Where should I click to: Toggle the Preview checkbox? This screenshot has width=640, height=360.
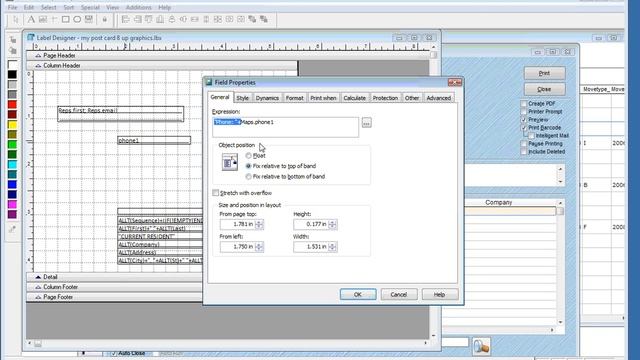coord(524,120)
